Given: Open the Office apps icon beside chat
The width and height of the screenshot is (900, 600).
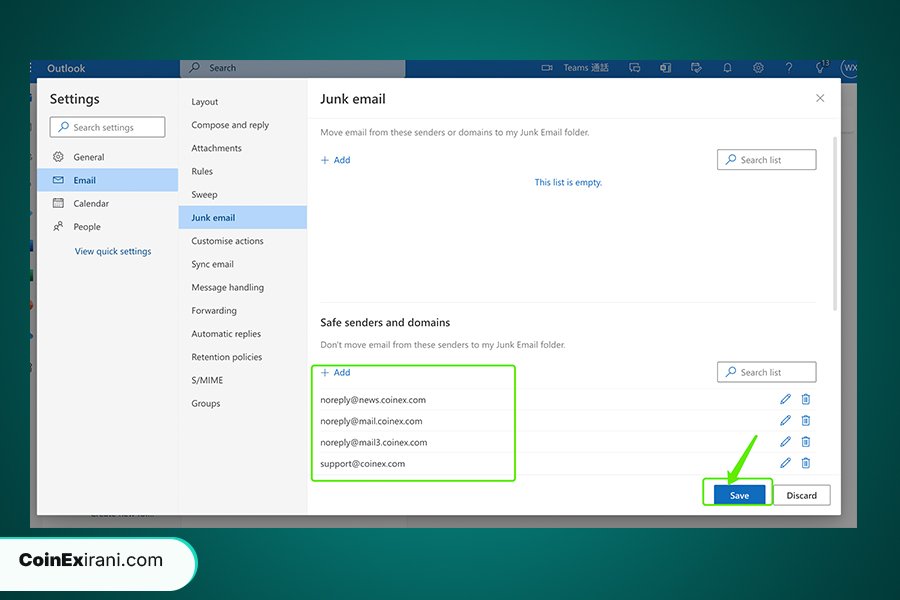Looking at the screenshot, I should [x=665, y=68].
